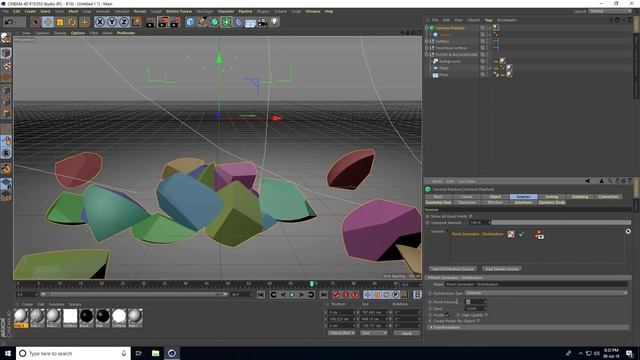Open the Render Settings icon

tap(176, 22)
